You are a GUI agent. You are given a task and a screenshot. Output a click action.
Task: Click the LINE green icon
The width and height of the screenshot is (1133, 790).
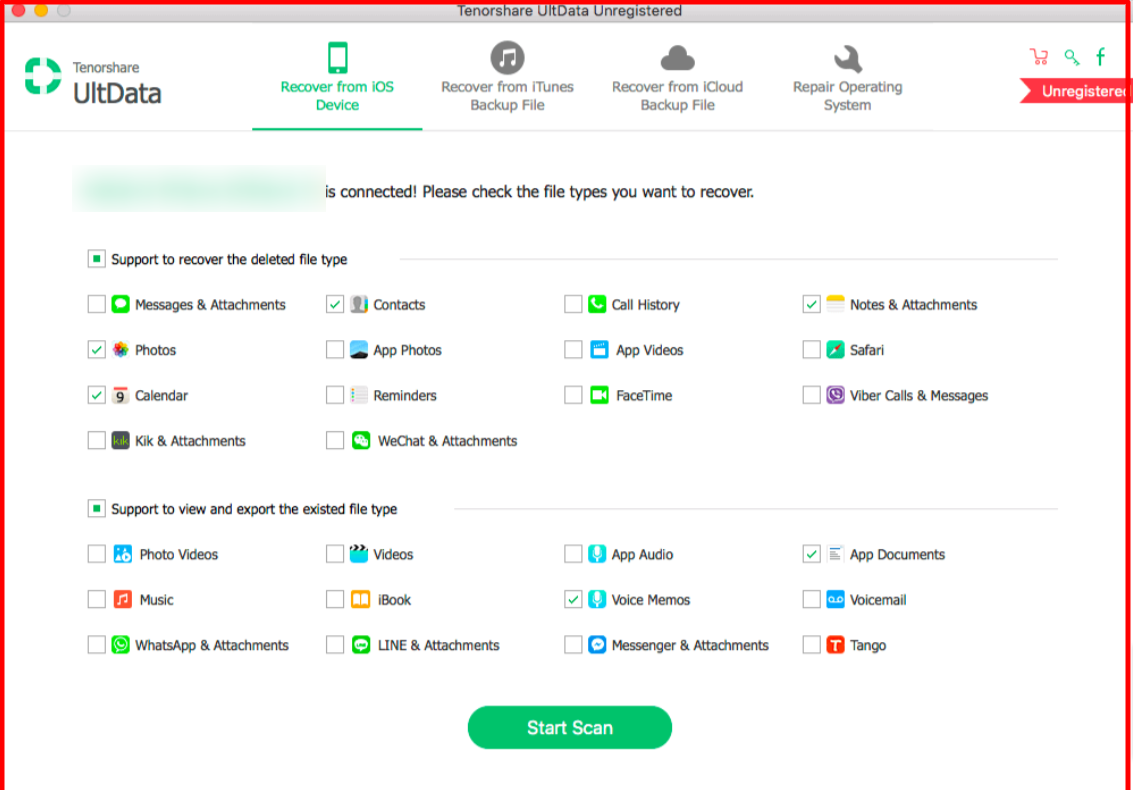point(361,645)
